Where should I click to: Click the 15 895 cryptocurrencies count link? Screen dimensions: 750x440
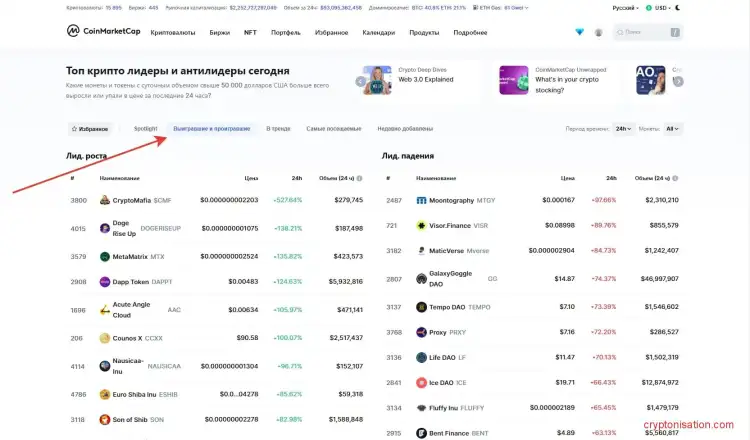point(113,8)
